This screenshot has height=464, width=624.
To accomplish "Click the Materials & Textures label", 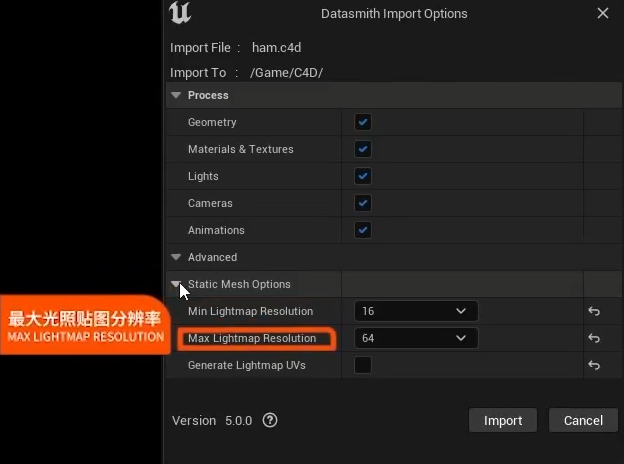I will pyautogui.click(x=241, y=149).
